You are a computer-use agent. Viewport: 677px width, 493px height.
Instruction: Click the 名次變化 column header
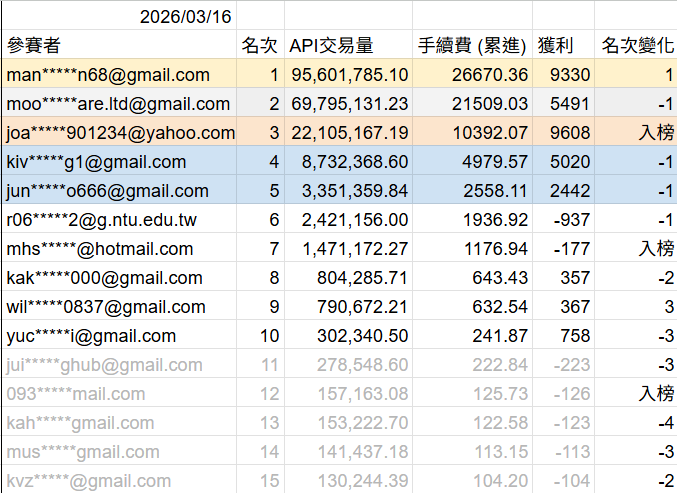tap(637, 45)
